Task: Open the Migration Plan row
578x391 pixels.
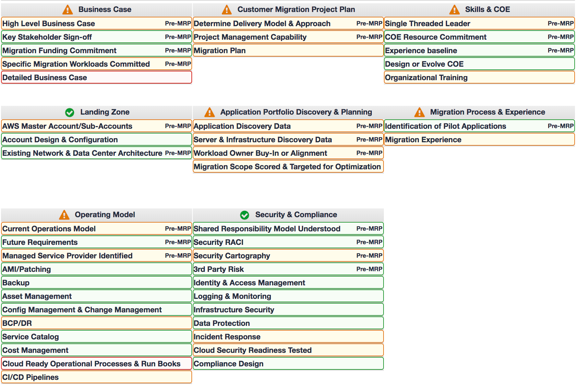Action: tap(288, 50)
